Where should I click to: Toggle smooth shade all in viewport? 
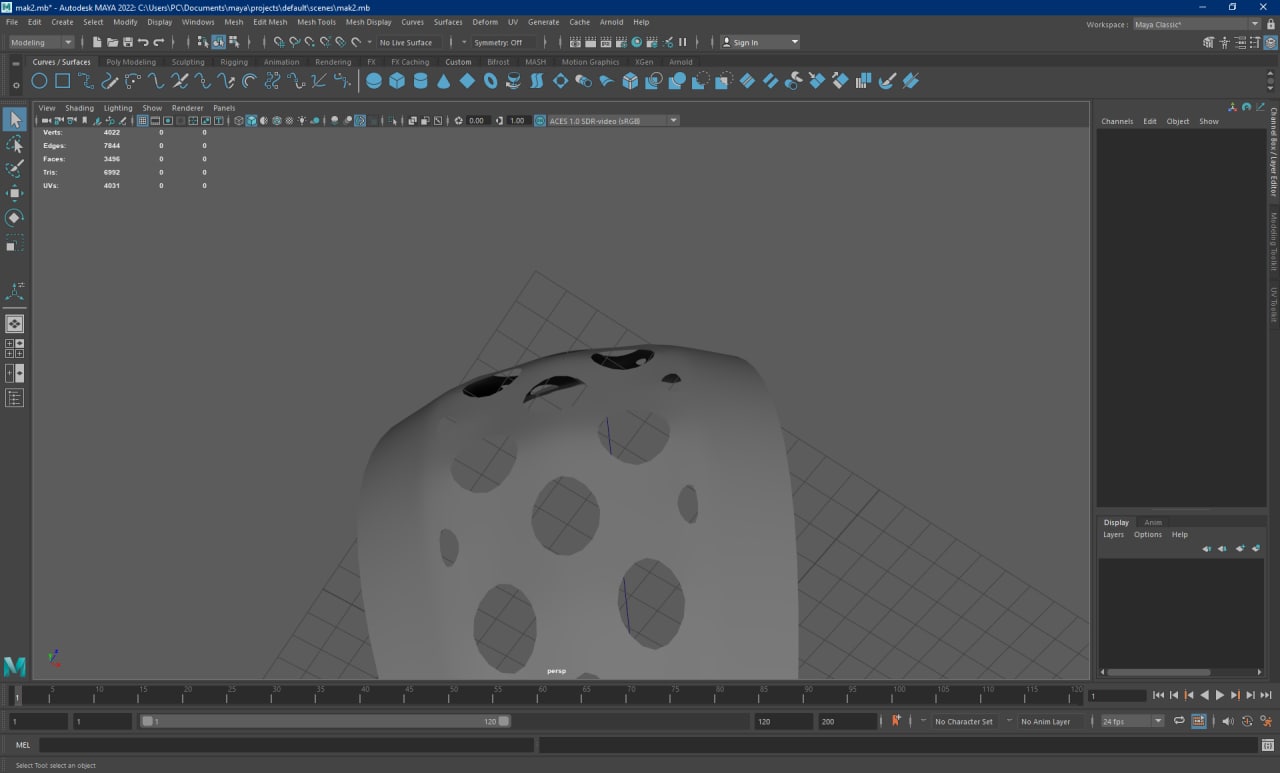pos(251,120)
